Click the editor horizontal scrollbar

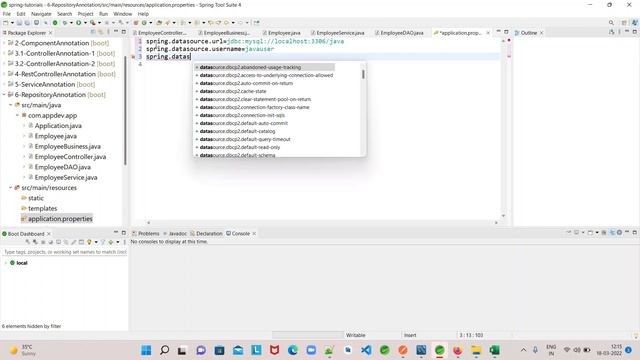(x=322, y=222)
